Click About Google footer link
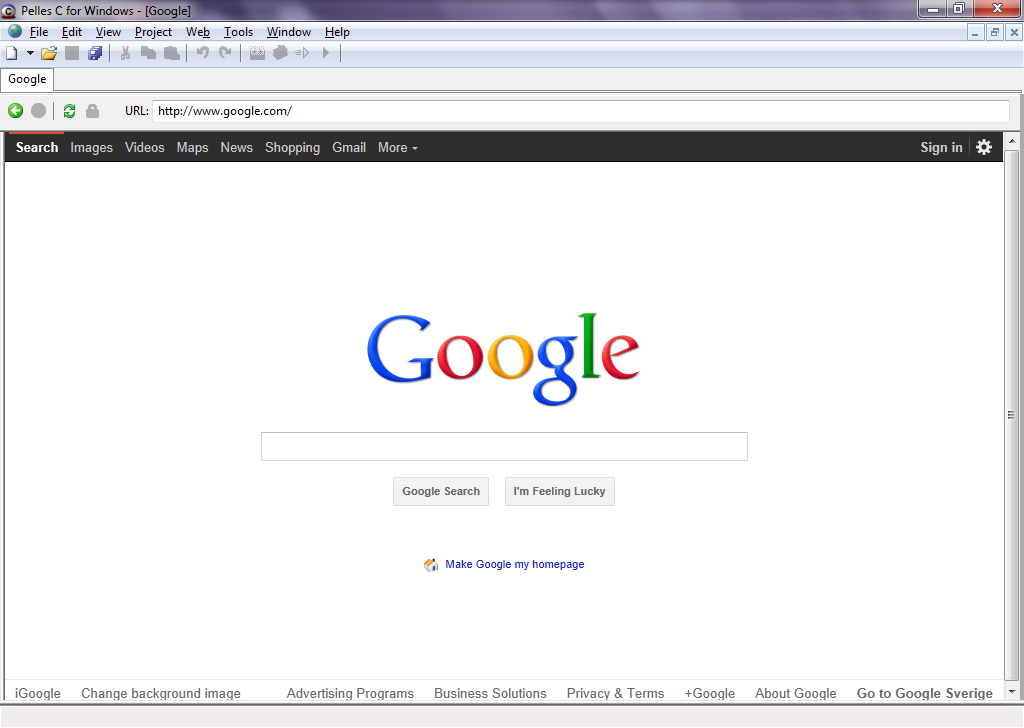The height and width of the screenshot is (728, 1024). pos(795,693)
